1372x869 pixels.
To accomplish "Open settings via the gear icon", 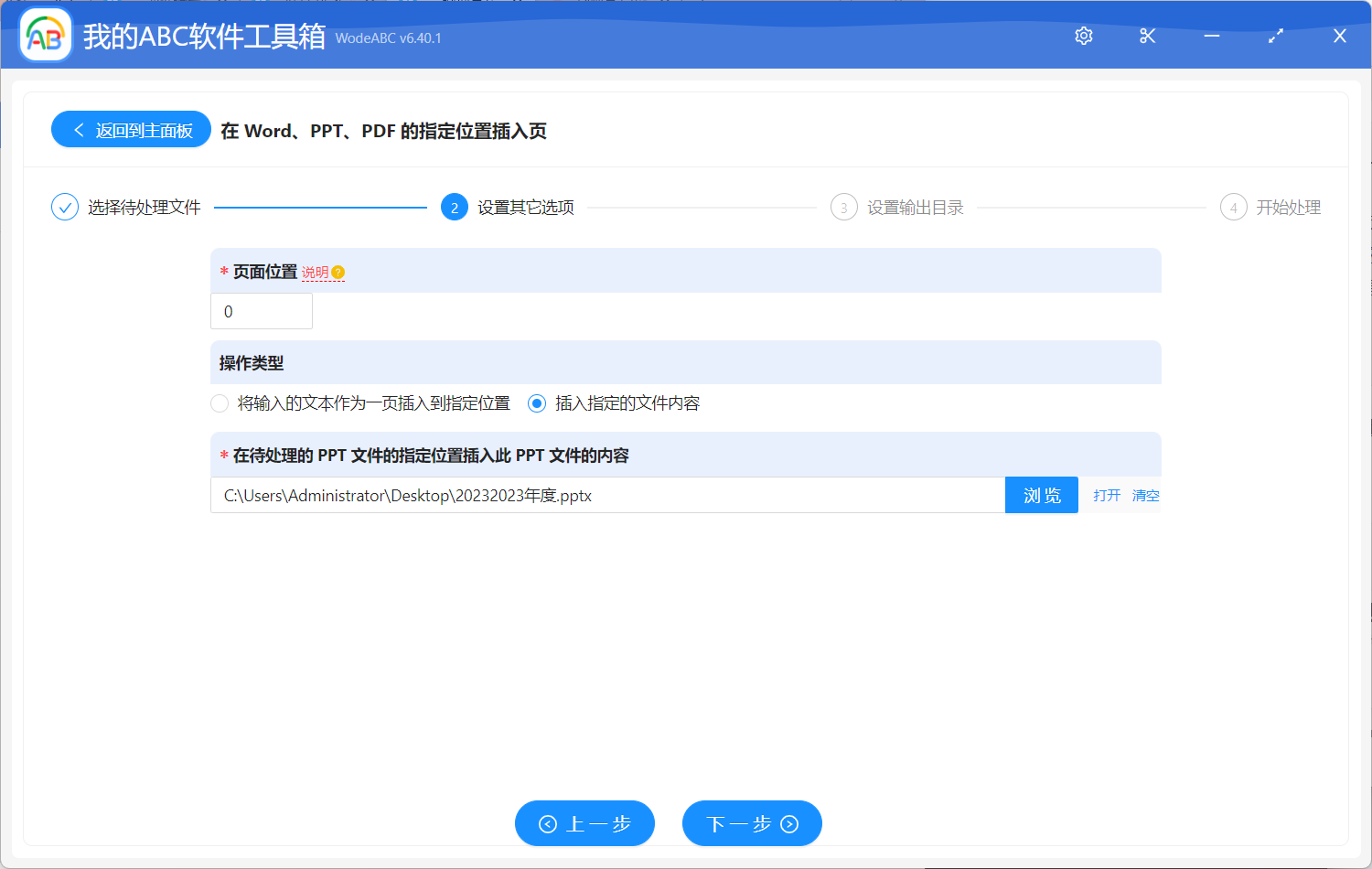I will tap(1083, 36).
